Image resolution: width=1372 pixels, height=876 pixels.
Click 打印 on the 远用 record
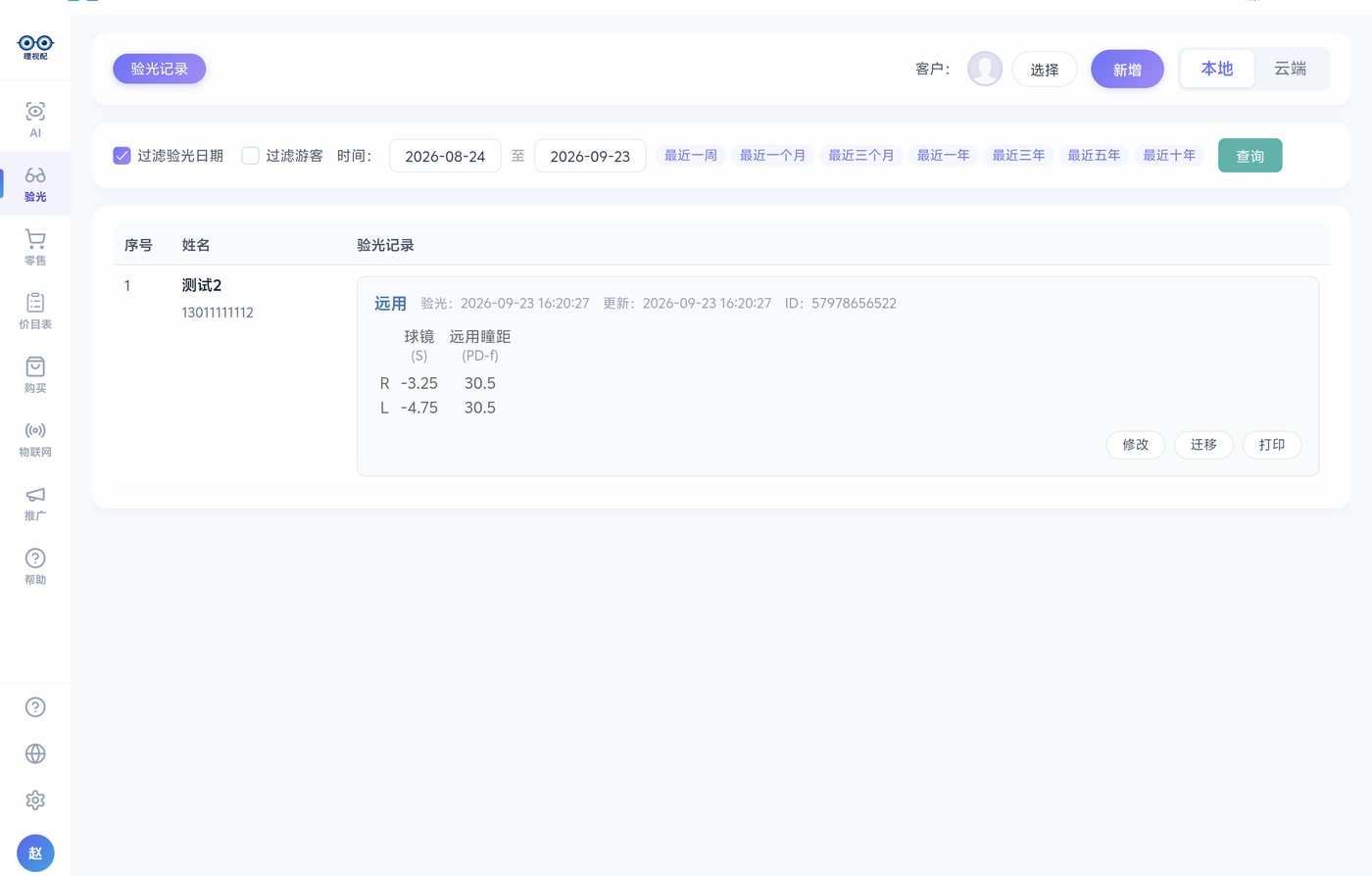pyautogui.click(x=1272, y=445)
